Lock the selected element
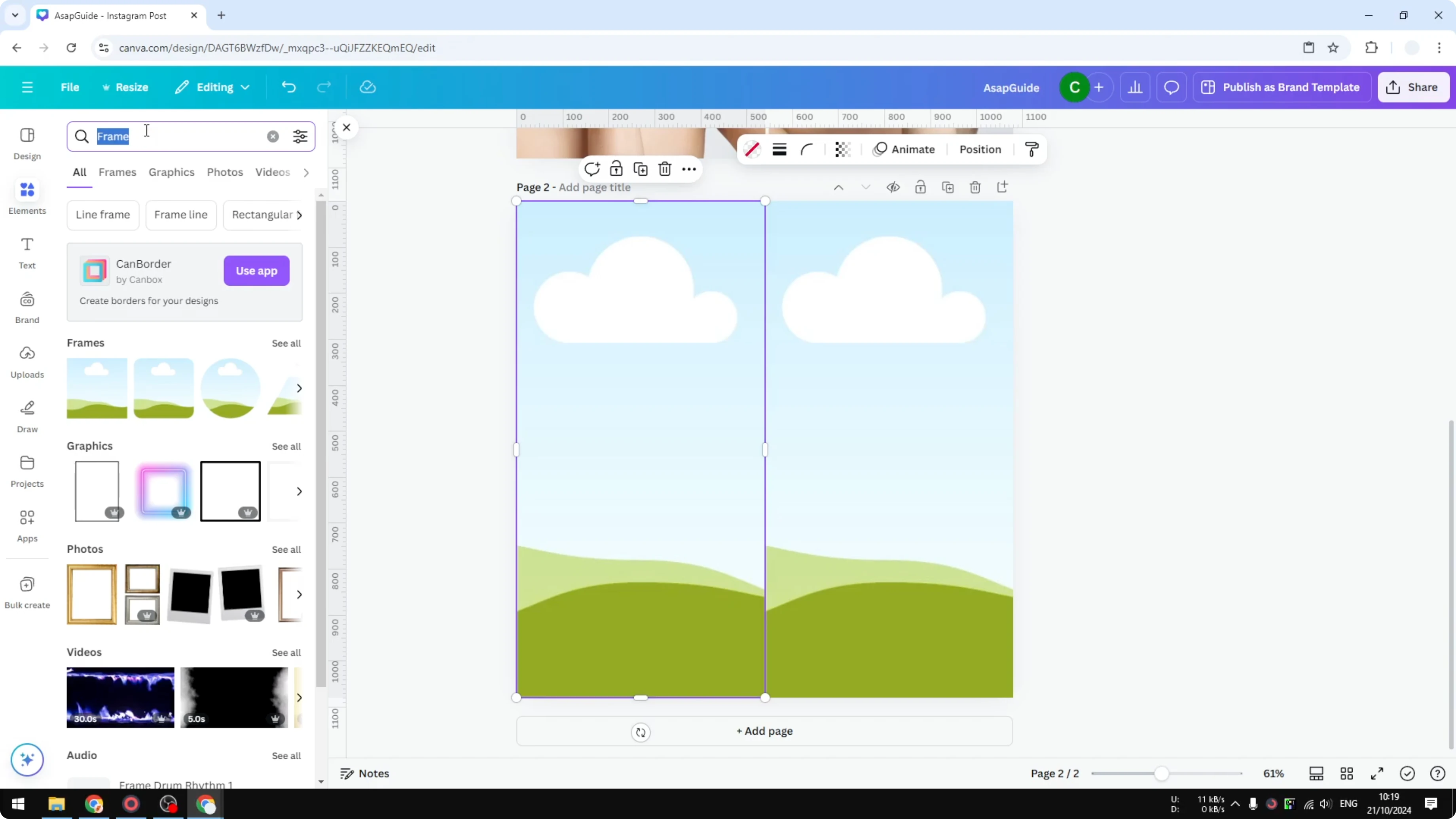 coord(616,169)
